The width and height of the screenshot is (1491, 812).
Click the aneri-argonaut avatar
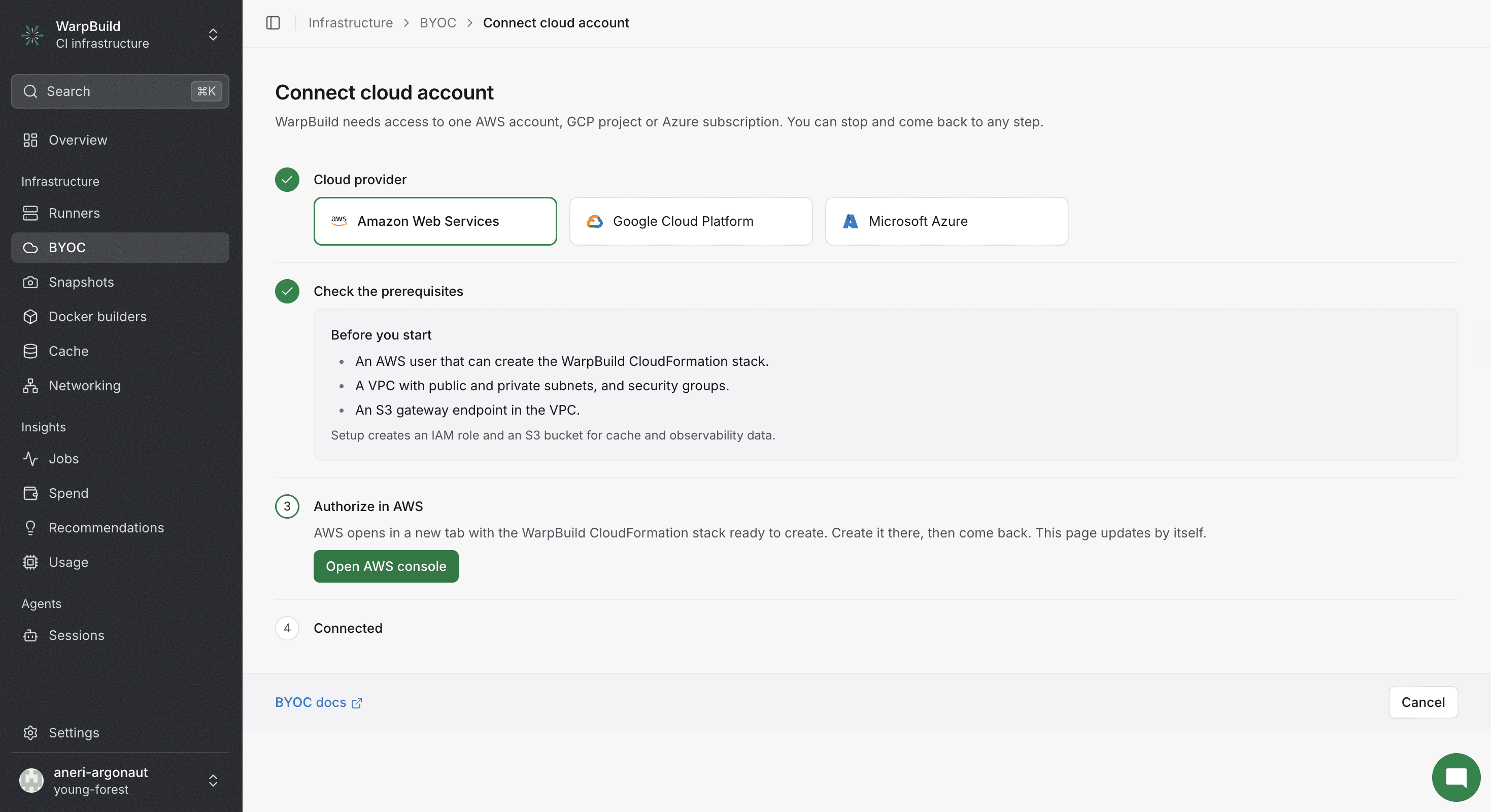(x=31, y=780)
